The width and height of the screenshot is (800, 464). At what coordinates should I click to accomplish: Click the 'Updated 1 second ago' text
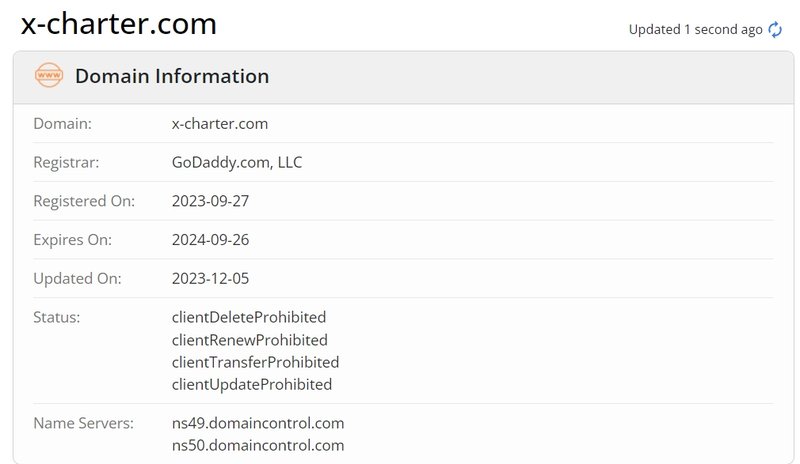click(695, 30)
